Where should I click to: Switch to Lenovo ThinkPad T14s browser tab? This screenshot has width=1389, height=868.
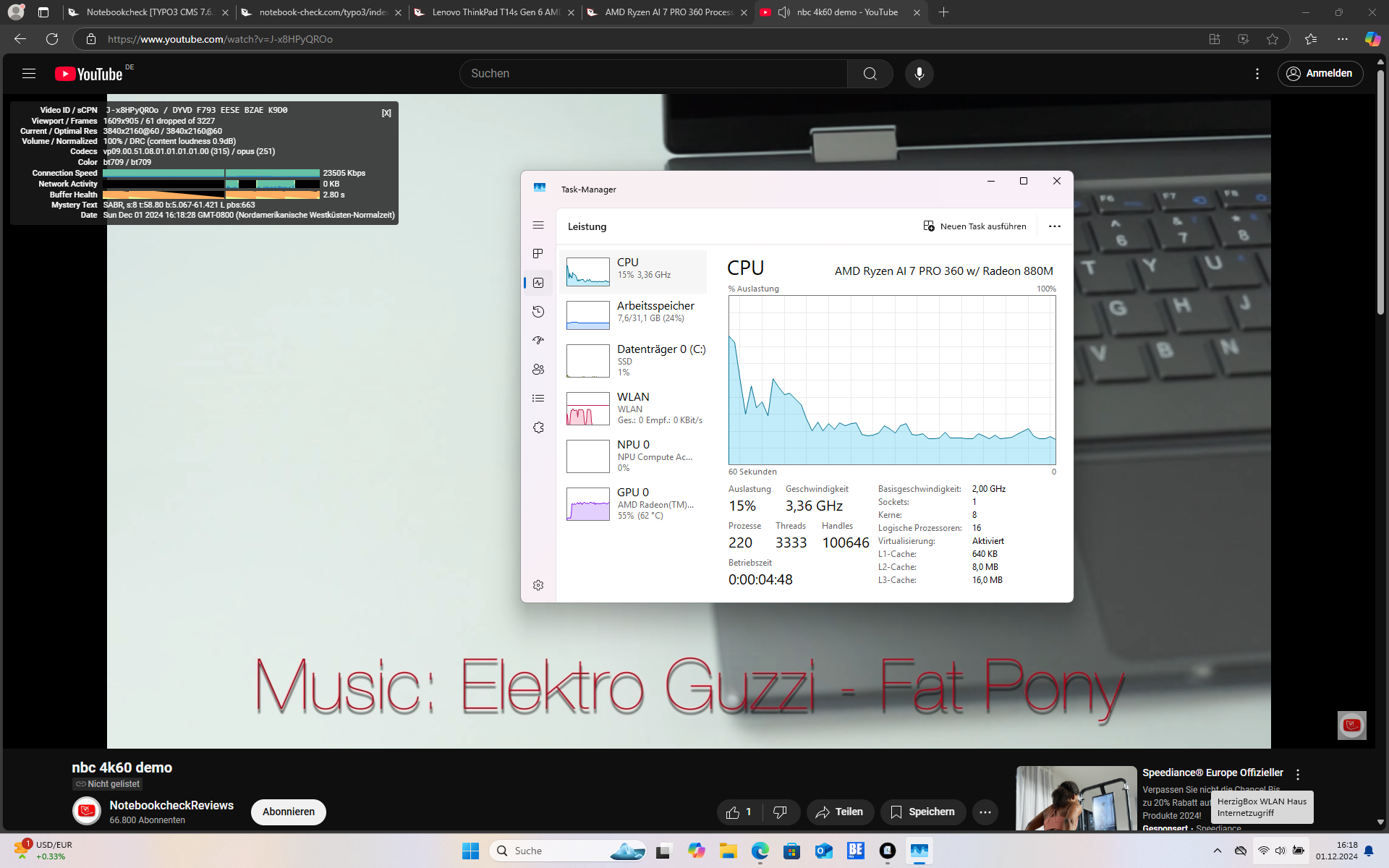pos(496,12)
